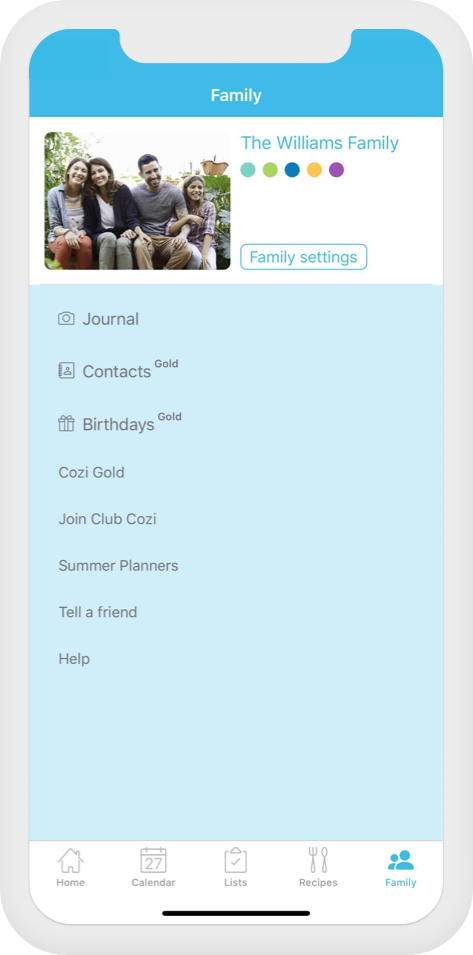The height and width of the screenshot is (955, 473).
Task: Open Recipes fork and spoon icon
Action: [318, 860]
